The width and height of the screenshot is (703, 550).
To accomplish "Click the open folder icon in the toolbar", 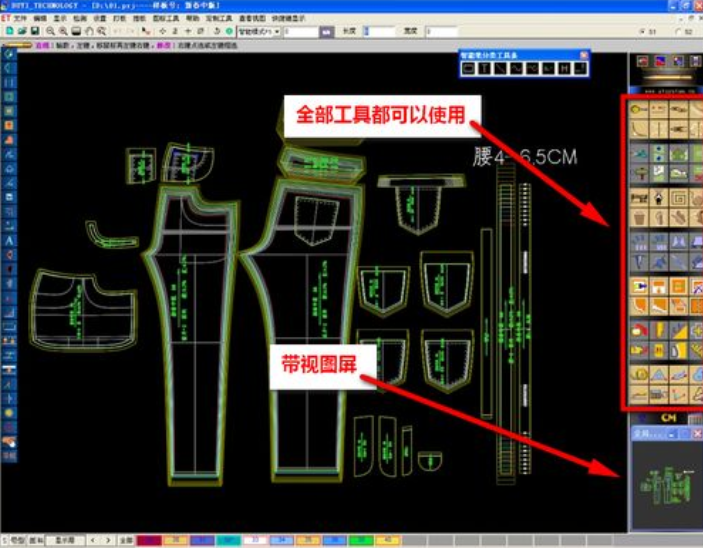I will [x=22, y=31].
